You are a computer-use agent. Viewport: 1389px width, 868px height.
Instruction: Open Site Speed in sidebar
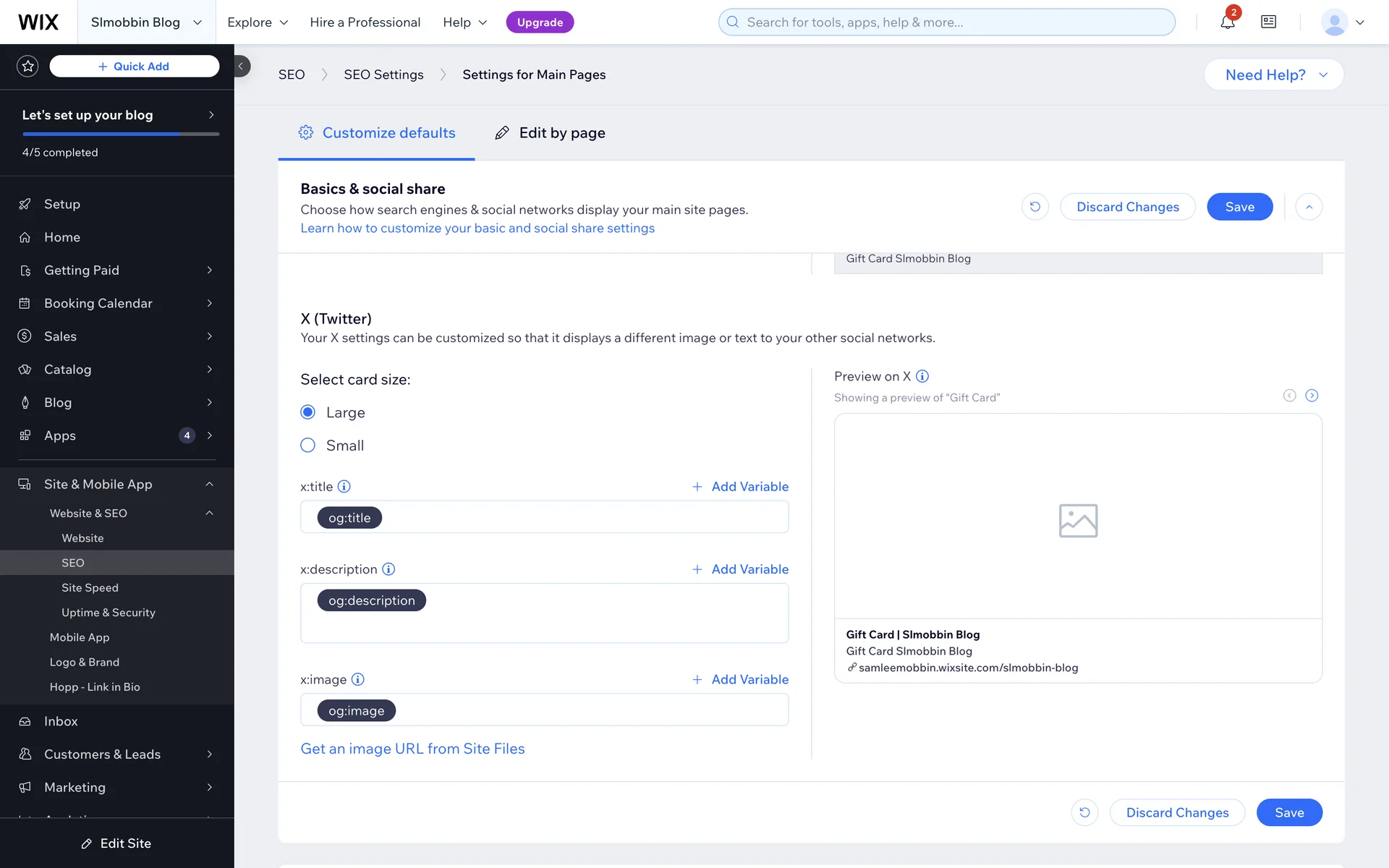point(90,587)
